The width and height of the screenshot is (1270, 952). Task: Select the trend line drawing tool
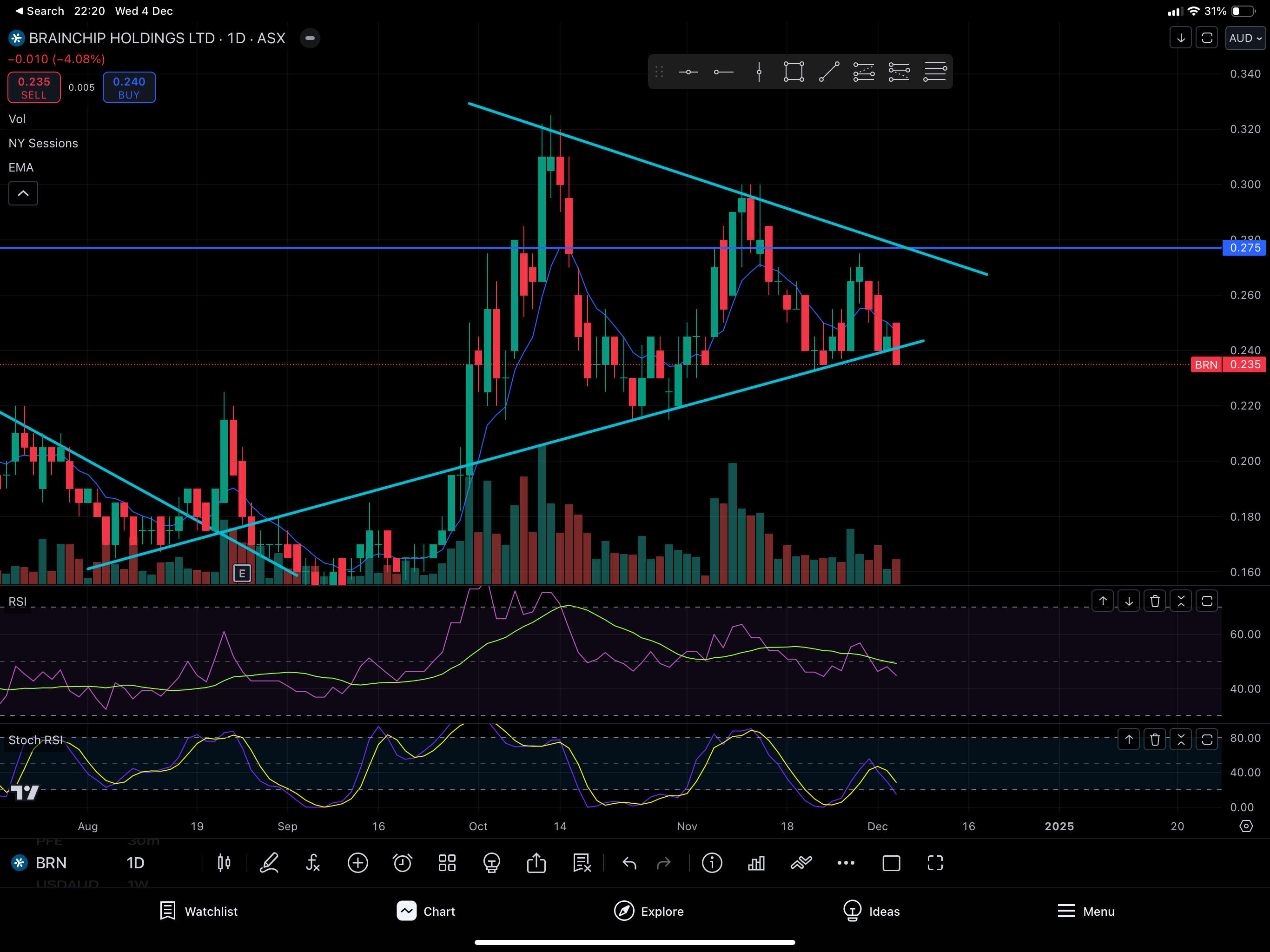[x=829, y=73]
